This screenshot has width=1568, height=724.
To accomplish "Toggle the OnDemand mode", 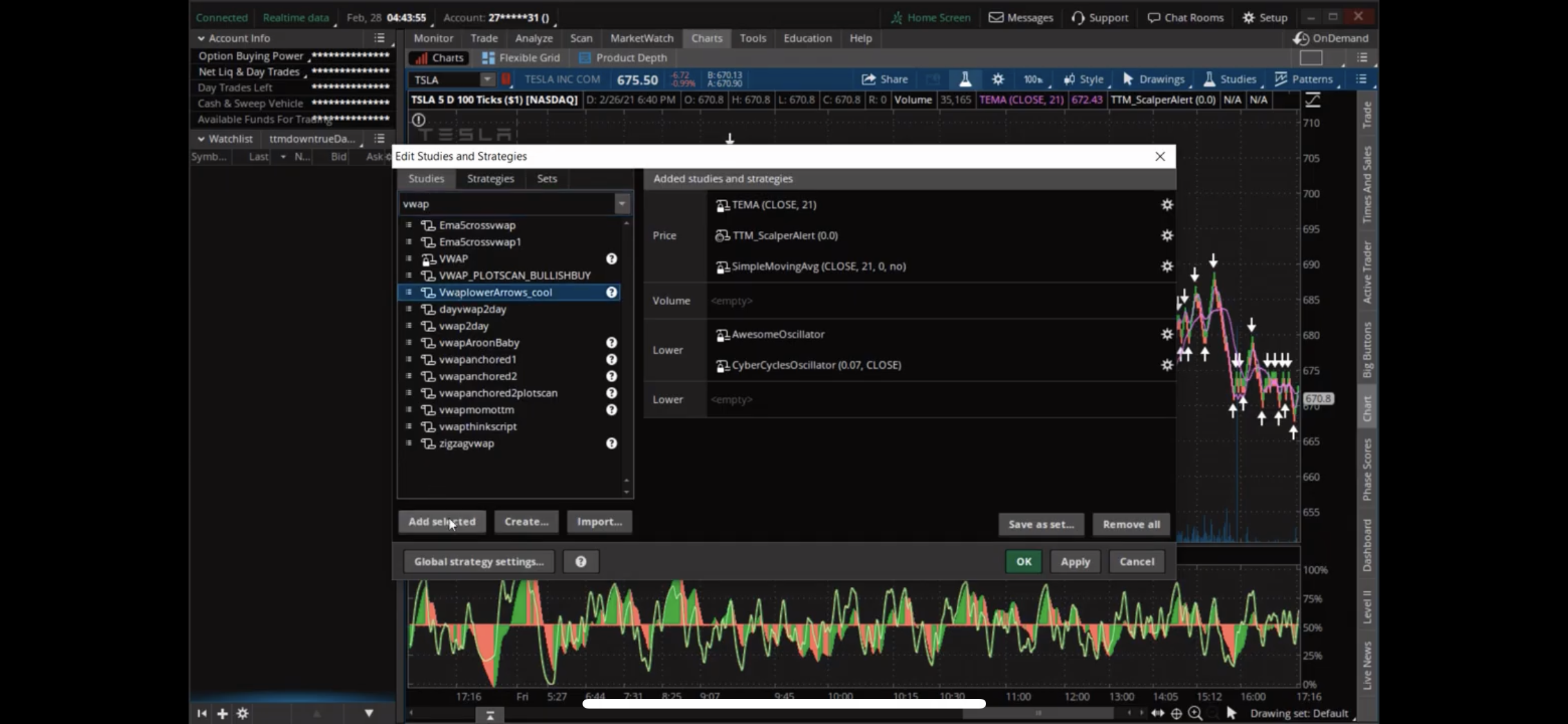I will click(1330, 38).
